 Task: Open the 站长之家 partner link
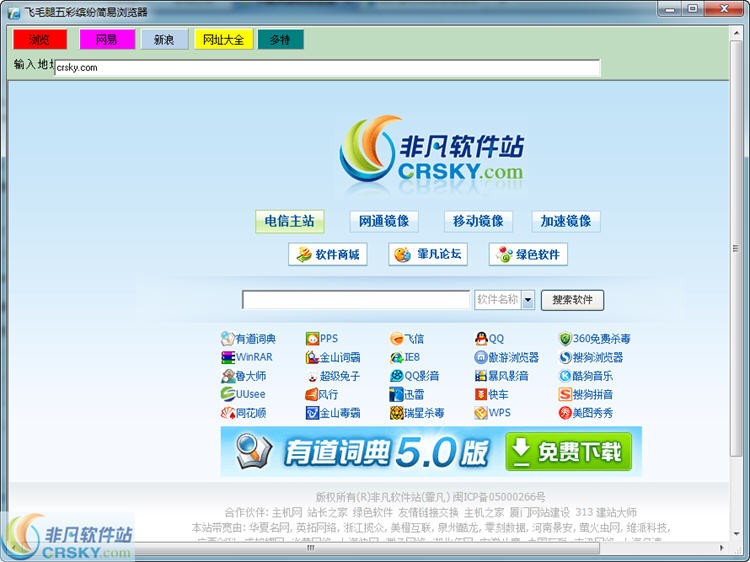click(x=327, y=512)
